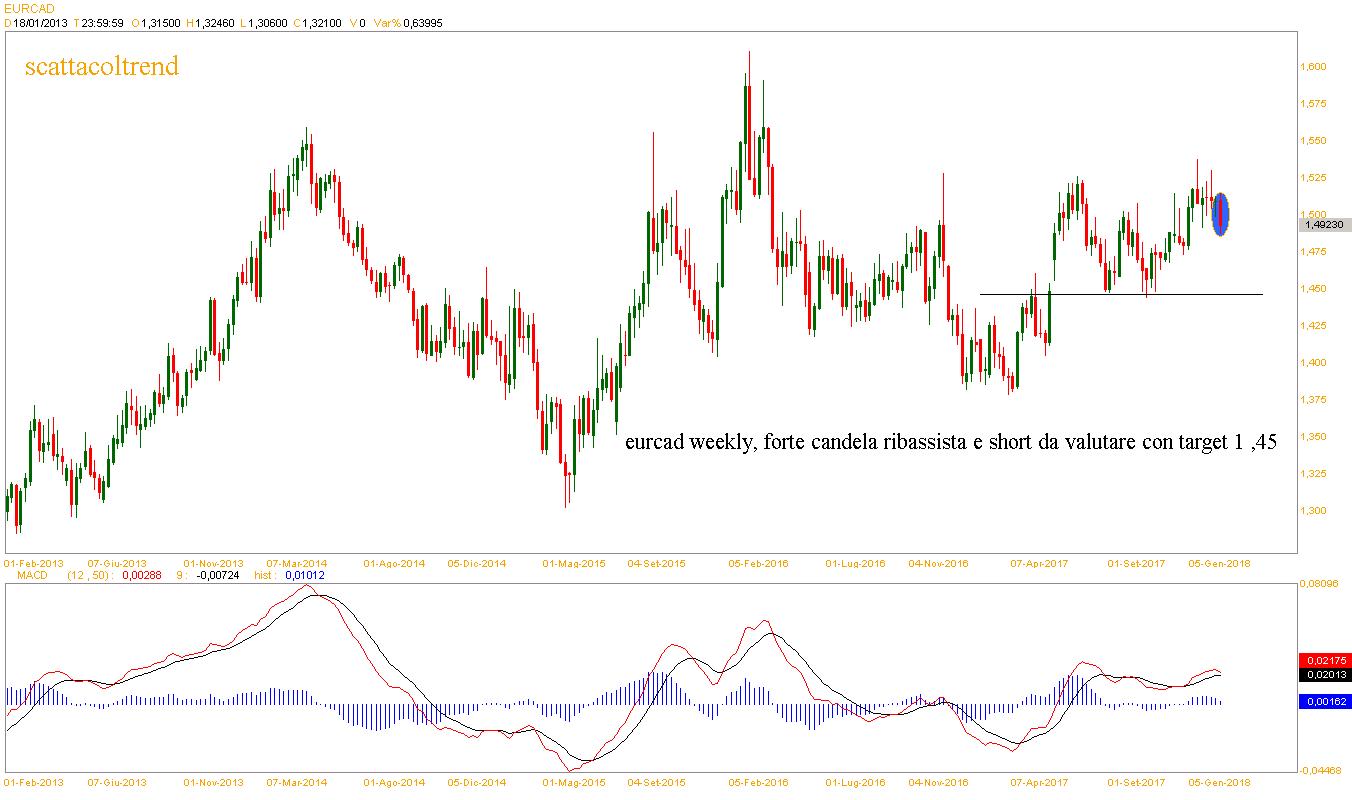Screen dimensions: 1352x800
Task: Click the blue histogram value badge 0,00162
Action: click(x=1324, y=702)
